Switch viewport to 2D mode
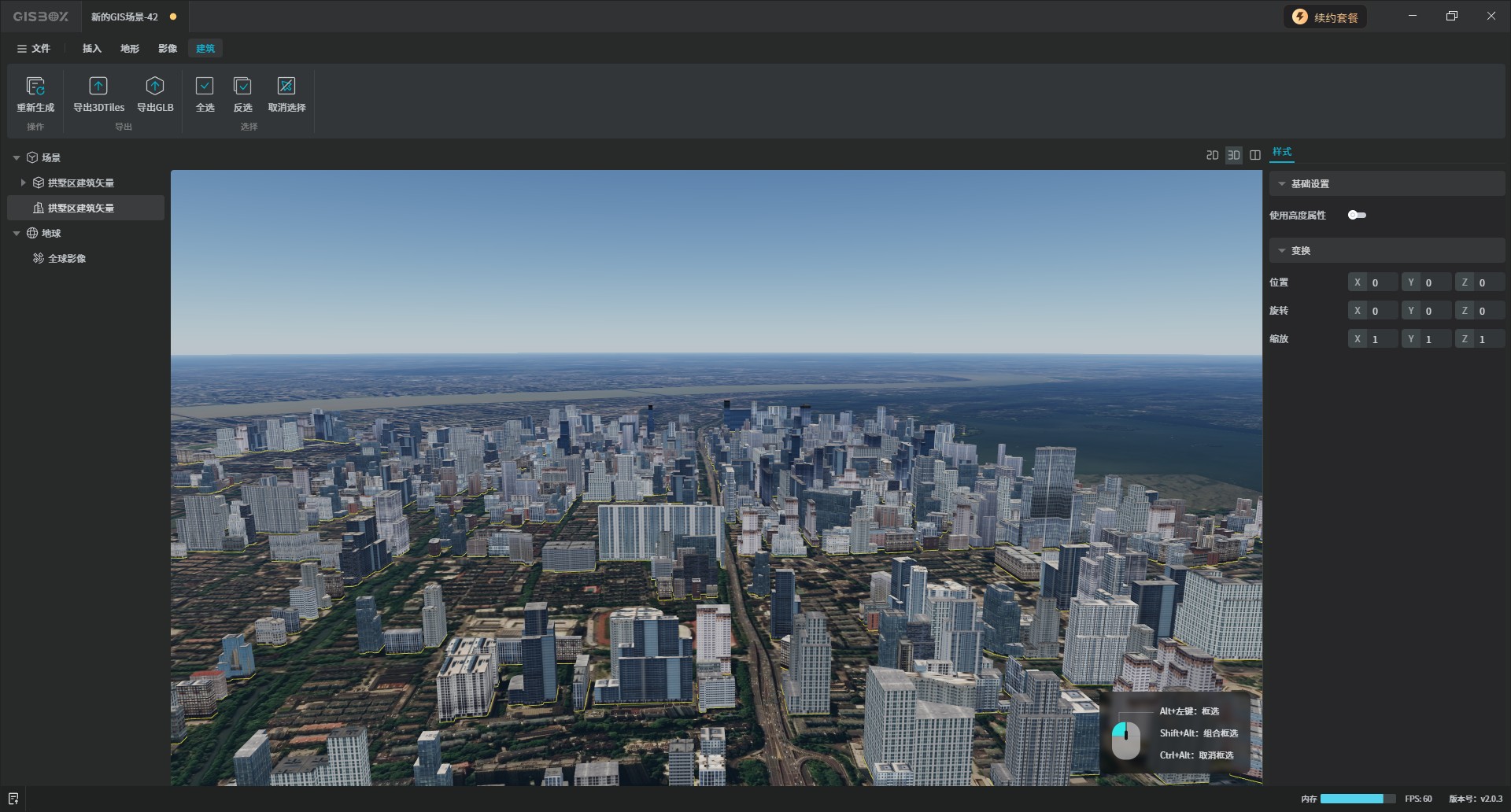Viewport: 1511px width, 812px height. tap(1212, 155)
